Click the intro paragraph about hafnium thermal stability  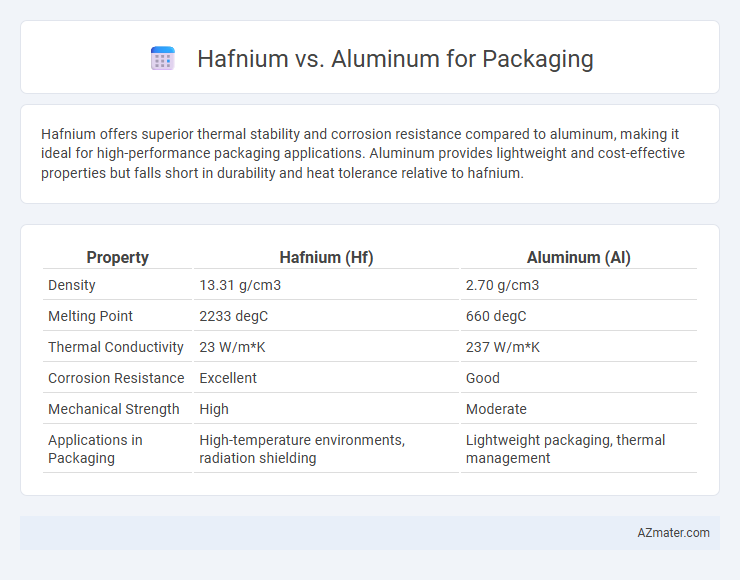pos(363,153)
